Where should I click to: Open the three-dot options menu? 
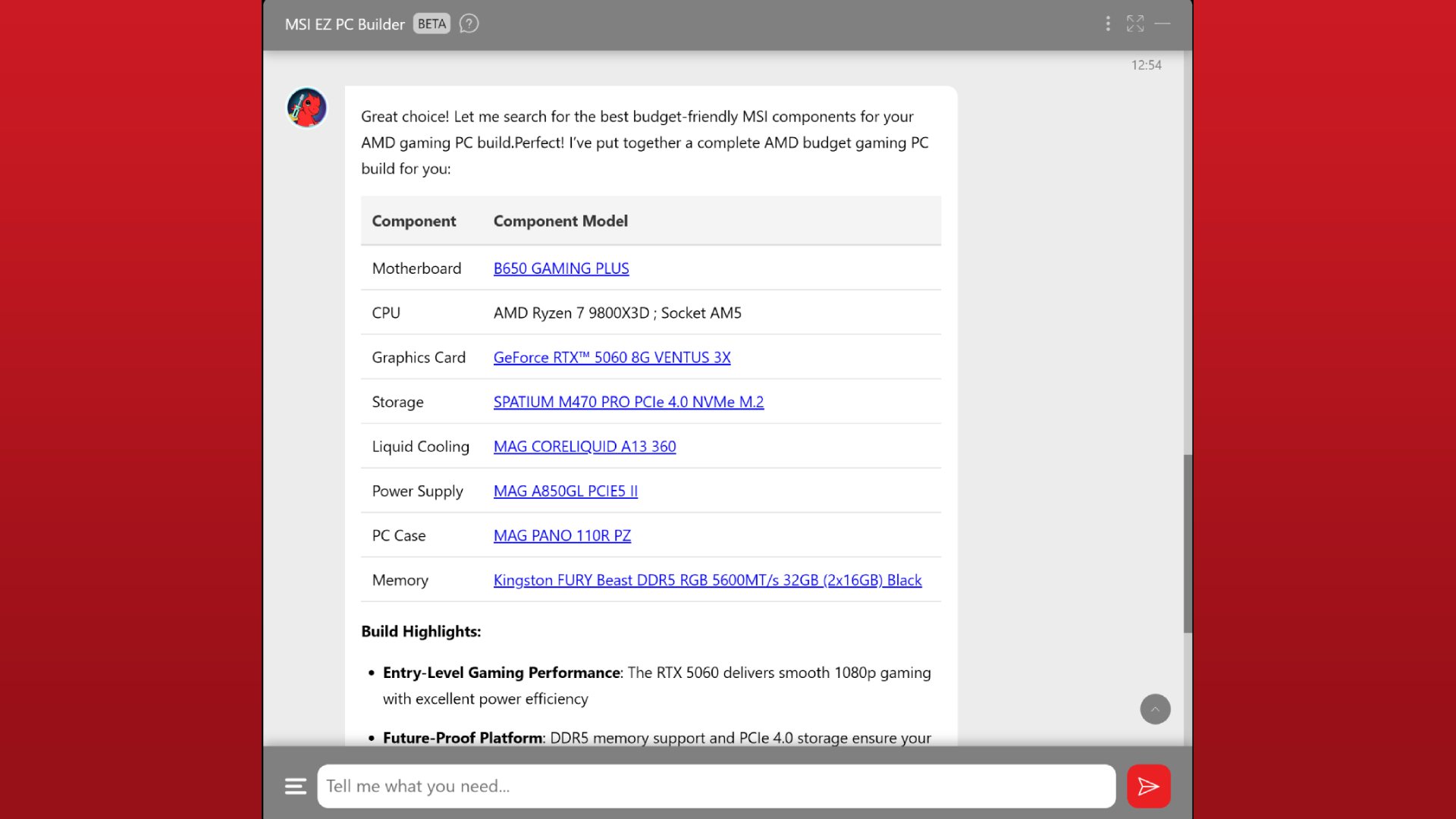click(1108, 24)
